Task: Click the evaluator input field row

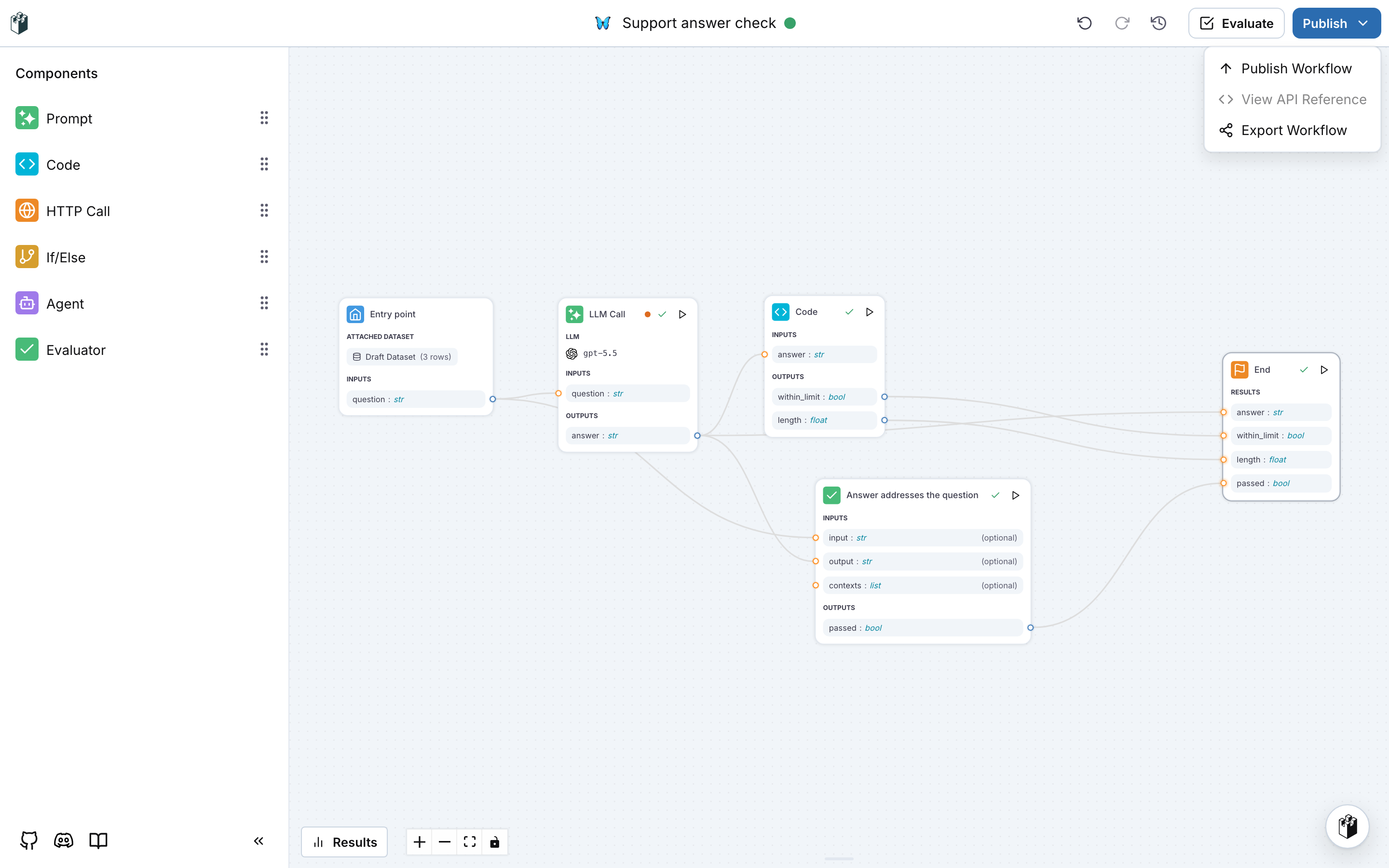Action: point(923,537)
